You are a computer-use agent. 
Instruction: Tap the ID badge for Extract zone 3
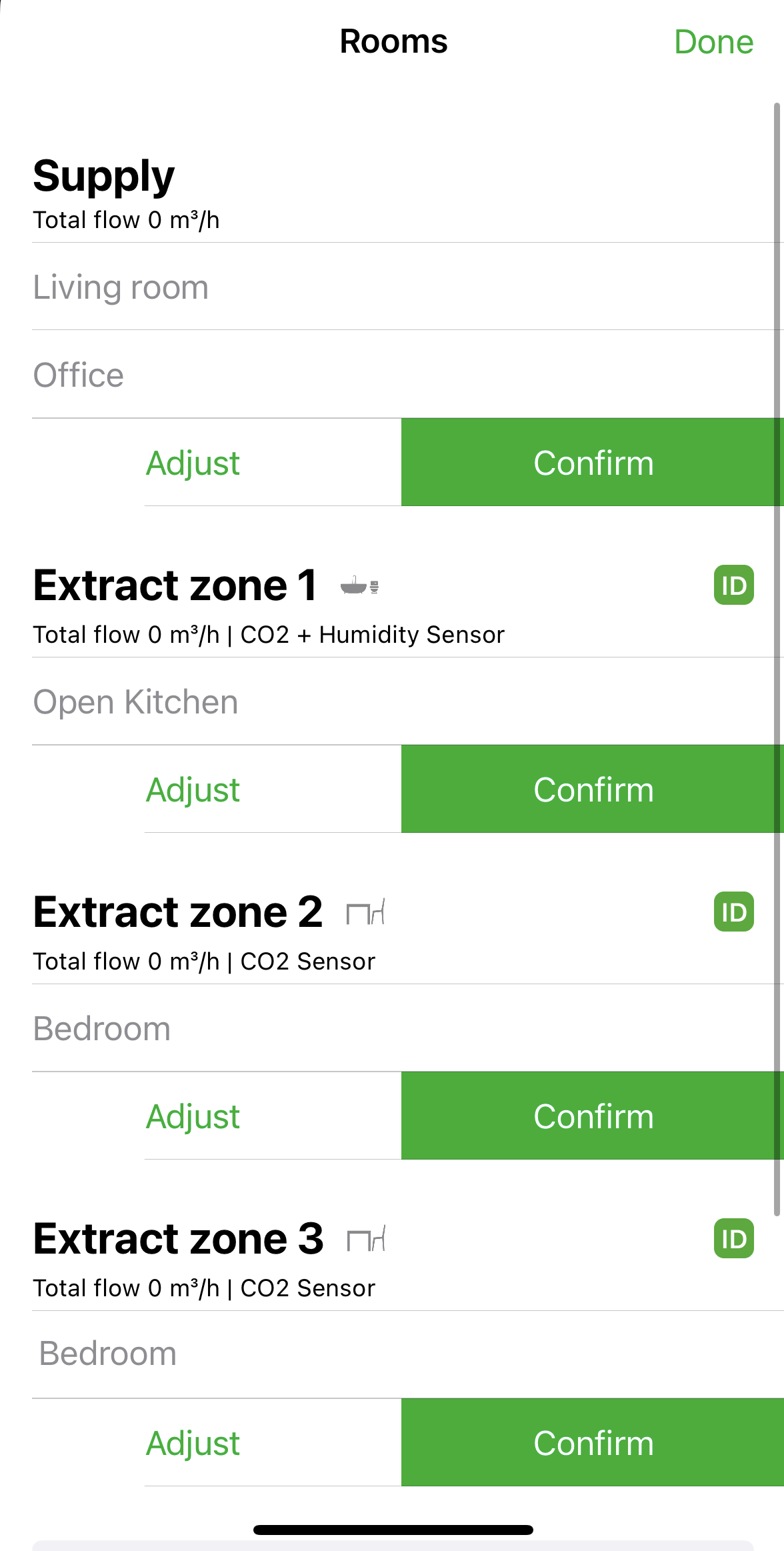pos(733,1238)
